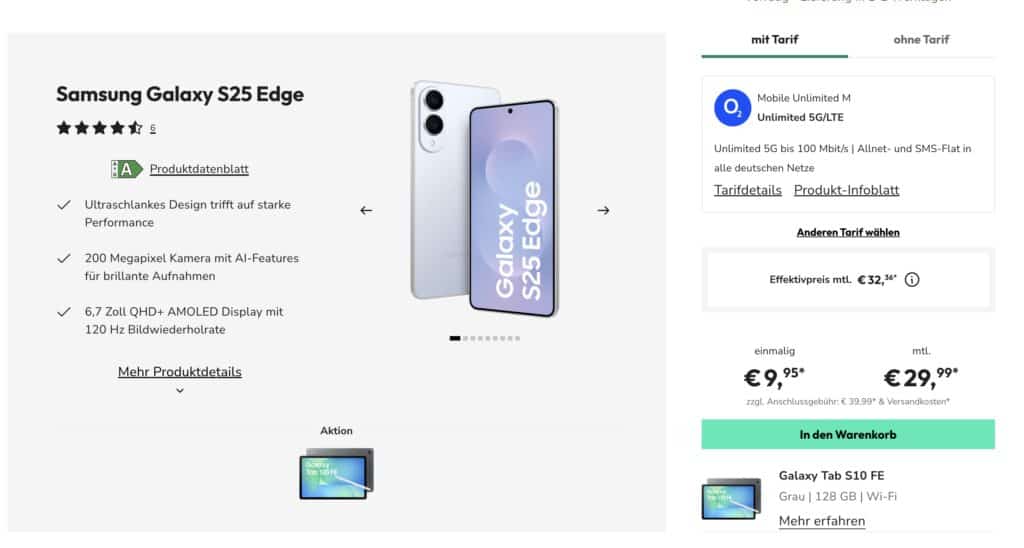The width and height of the screenshot is (1024, 548).
Task: Open the Effektivpreis info icon
Action: [x=912, y=280]
